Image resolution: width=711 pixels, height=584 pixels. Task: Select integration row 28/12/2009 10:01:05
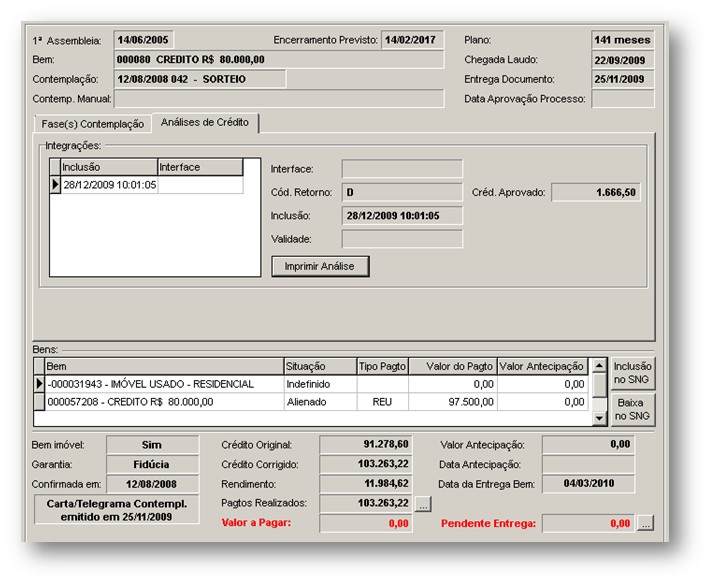pos(146,185)
